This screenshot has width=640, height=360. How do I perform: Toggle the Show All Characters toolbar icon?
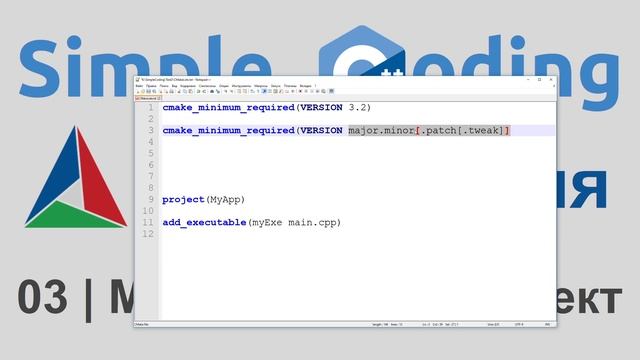(x=258, y=91)
